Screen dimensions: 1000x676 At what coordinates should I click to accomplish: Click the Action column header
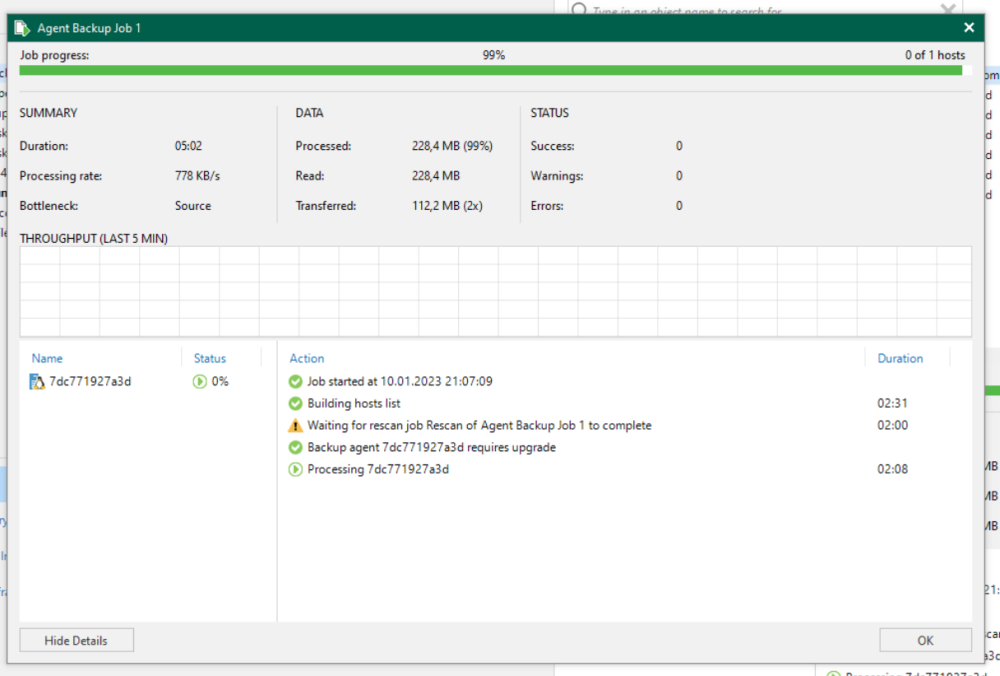[x=307, y=358]
